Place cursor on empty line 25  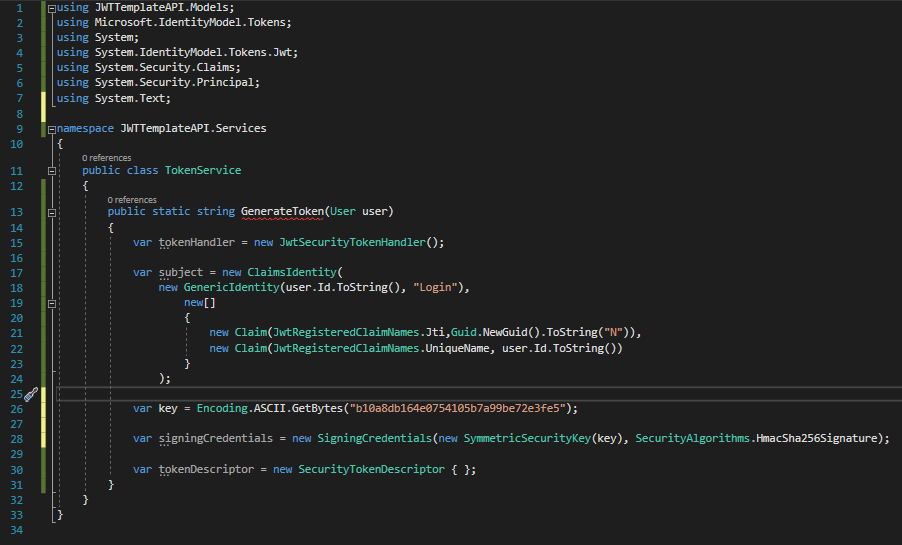tap(479, 394)
